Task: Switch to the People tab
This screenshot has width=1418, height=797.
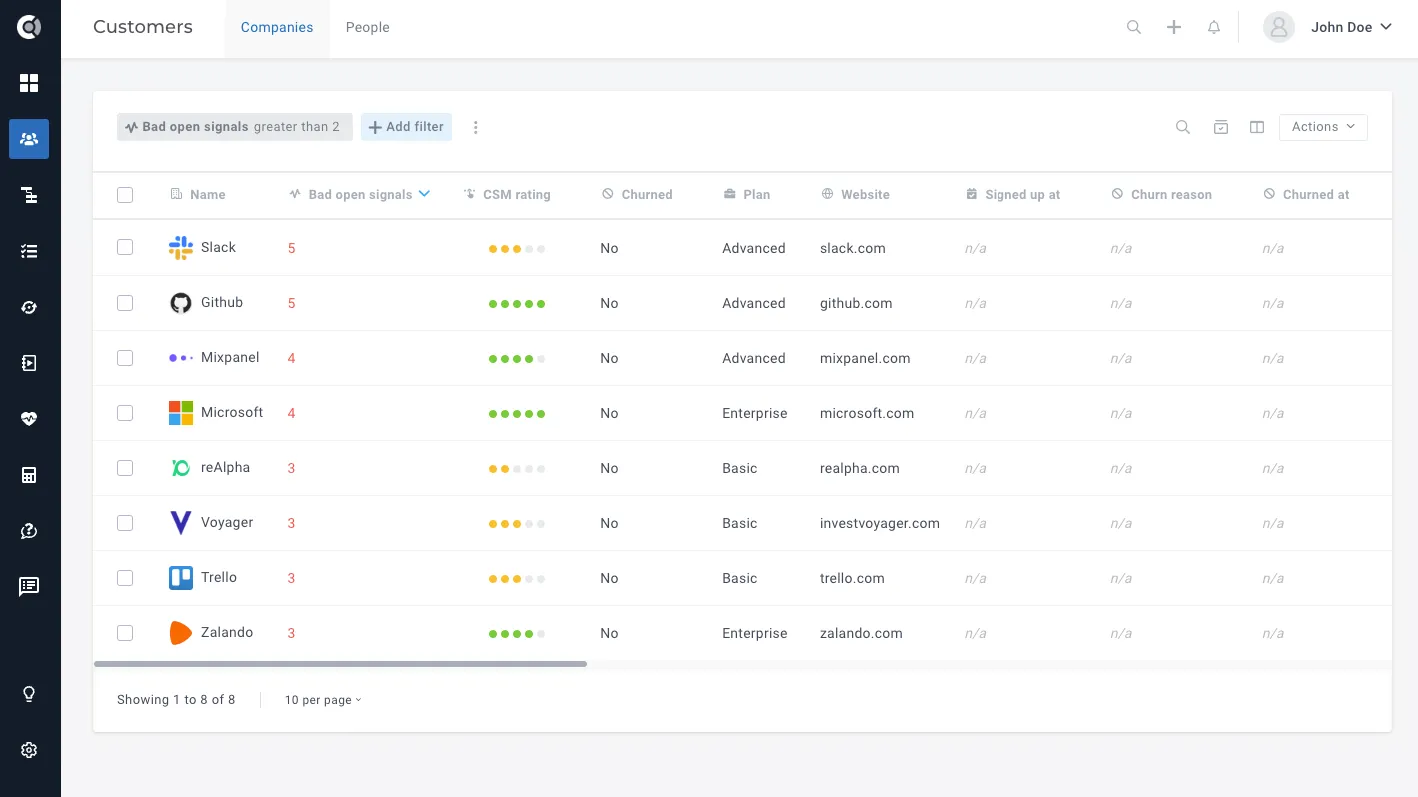Action: click(x=367, y=27)
